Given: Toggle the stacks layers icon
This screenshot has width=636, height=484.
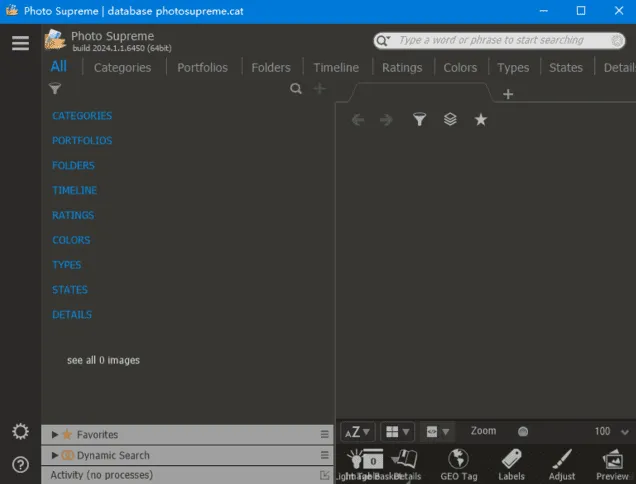Looking at the screenshot, I should coord(450,120).
